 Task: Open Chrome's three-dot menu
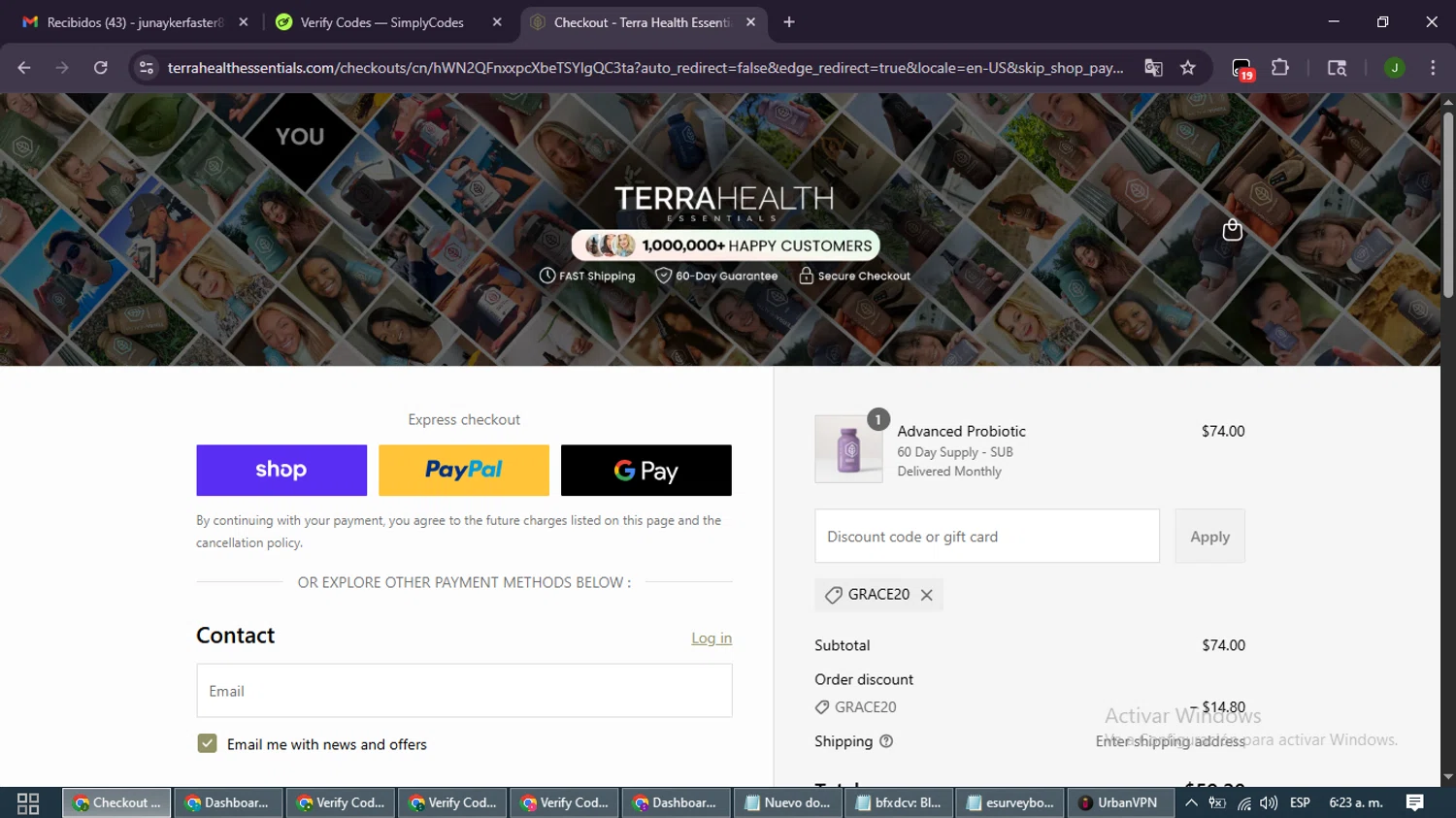pos(1433,68)
